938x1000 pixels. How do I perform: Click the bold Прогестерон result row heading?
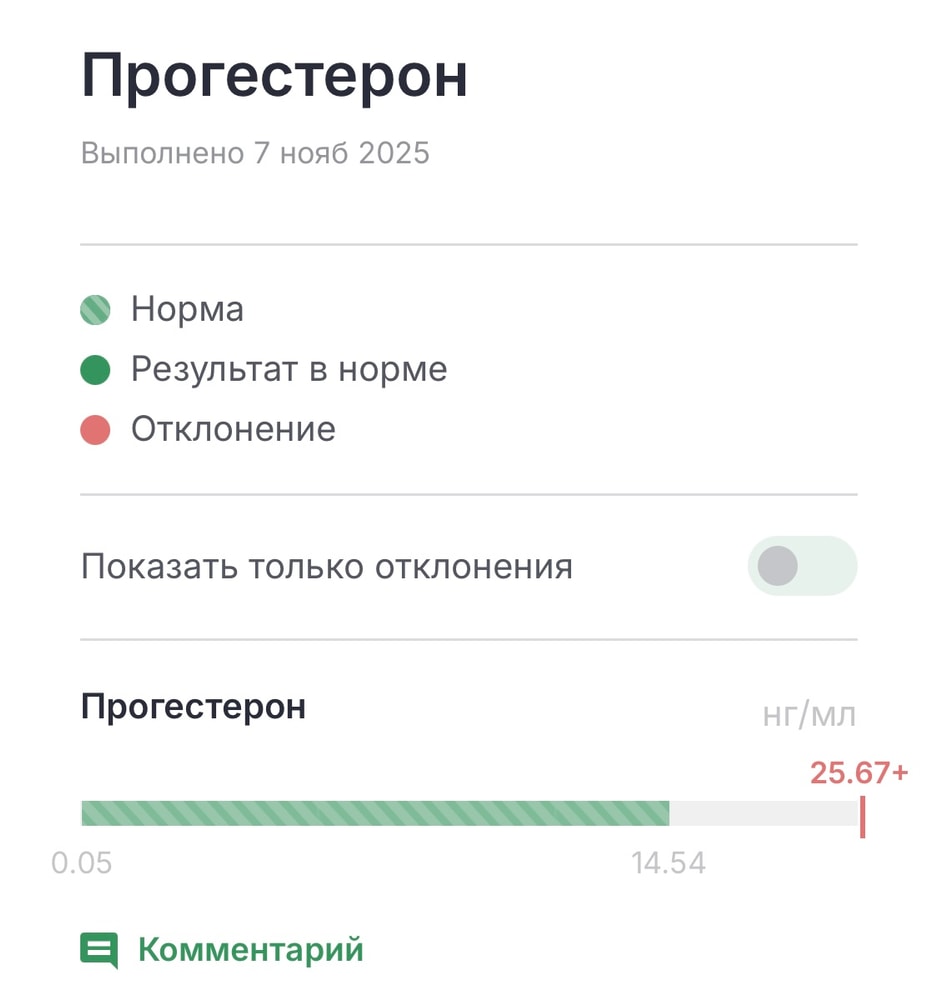click(x=193, y=707)
